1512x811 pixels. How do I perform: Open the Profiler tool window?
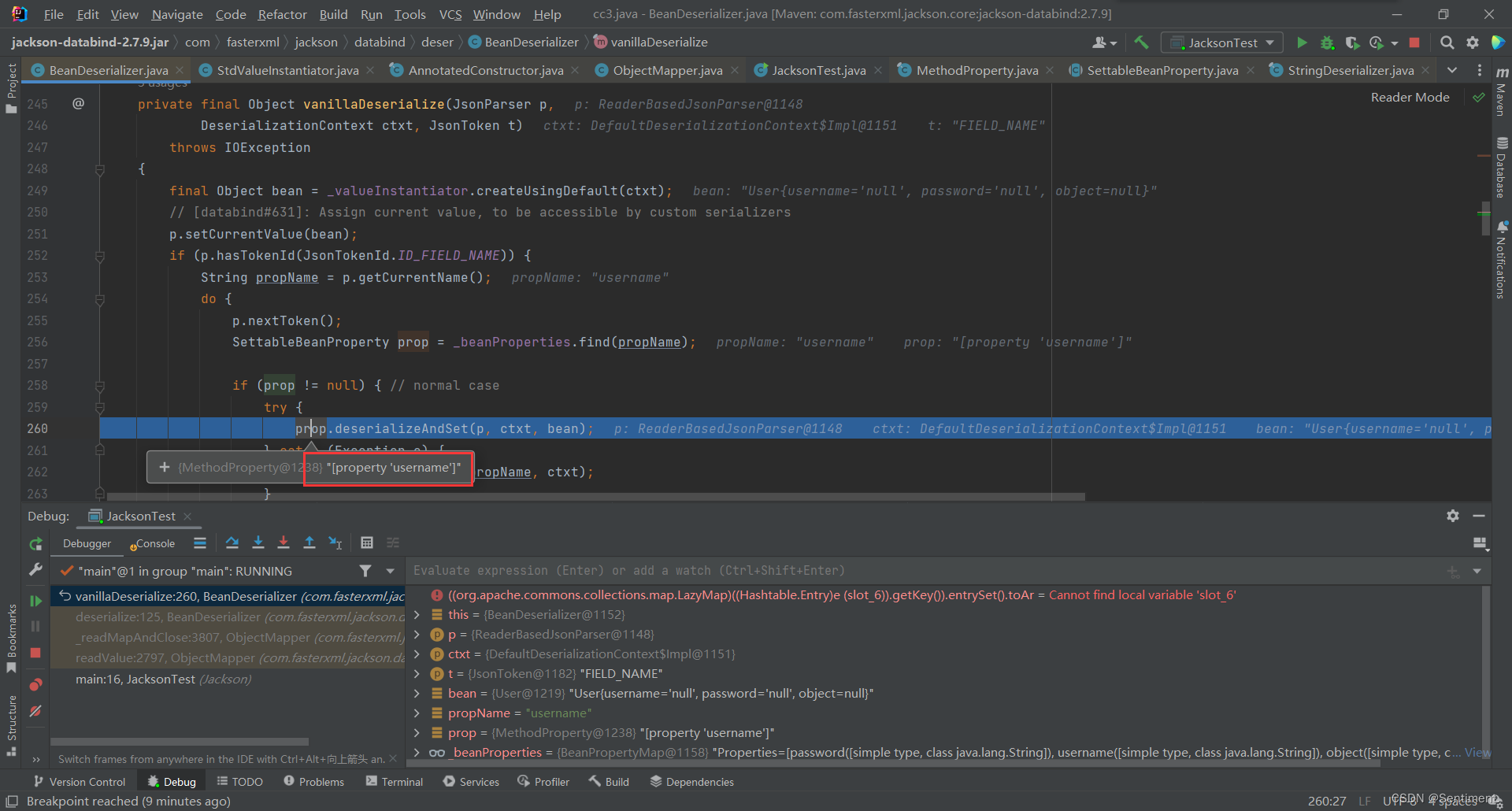coord(543,782)
